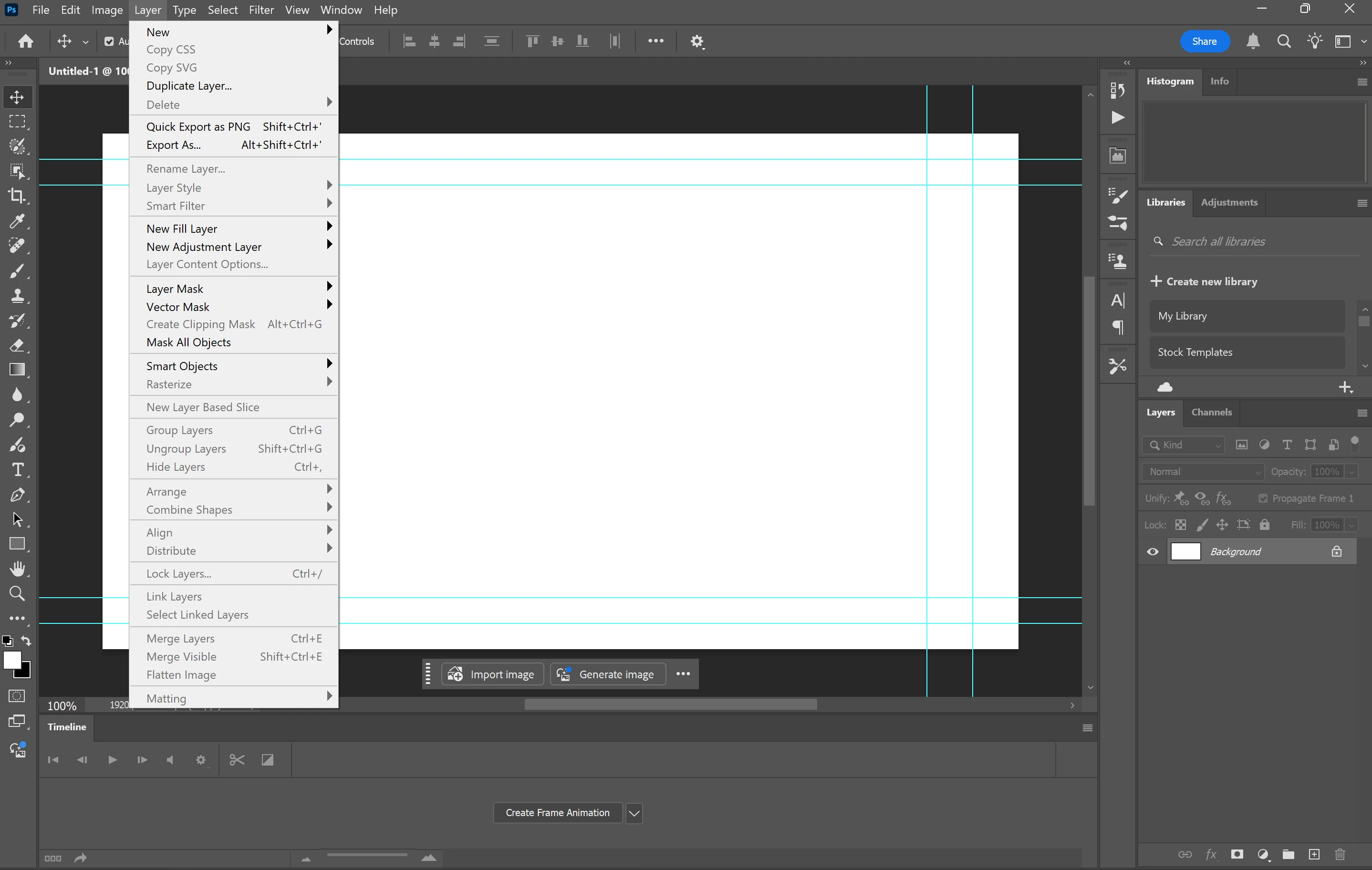This screenshot has height=870, width=1372.
Task: Open the Kind filter dropdown
Action: [x=1184, y=445]
